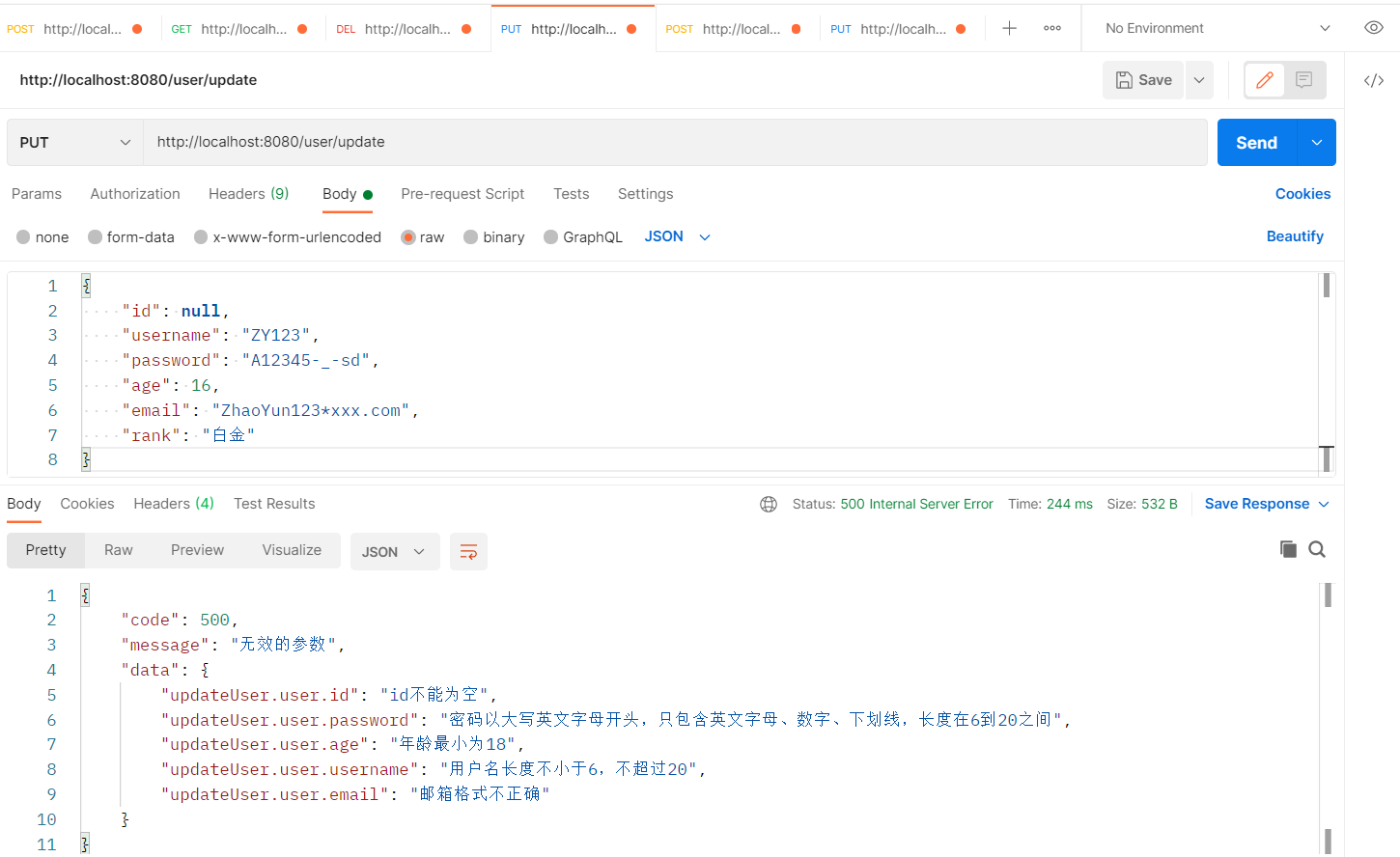Viewport: 1400px width, 857px height.
Task: Open response Body tab
Action: click(x=24, y=504)
